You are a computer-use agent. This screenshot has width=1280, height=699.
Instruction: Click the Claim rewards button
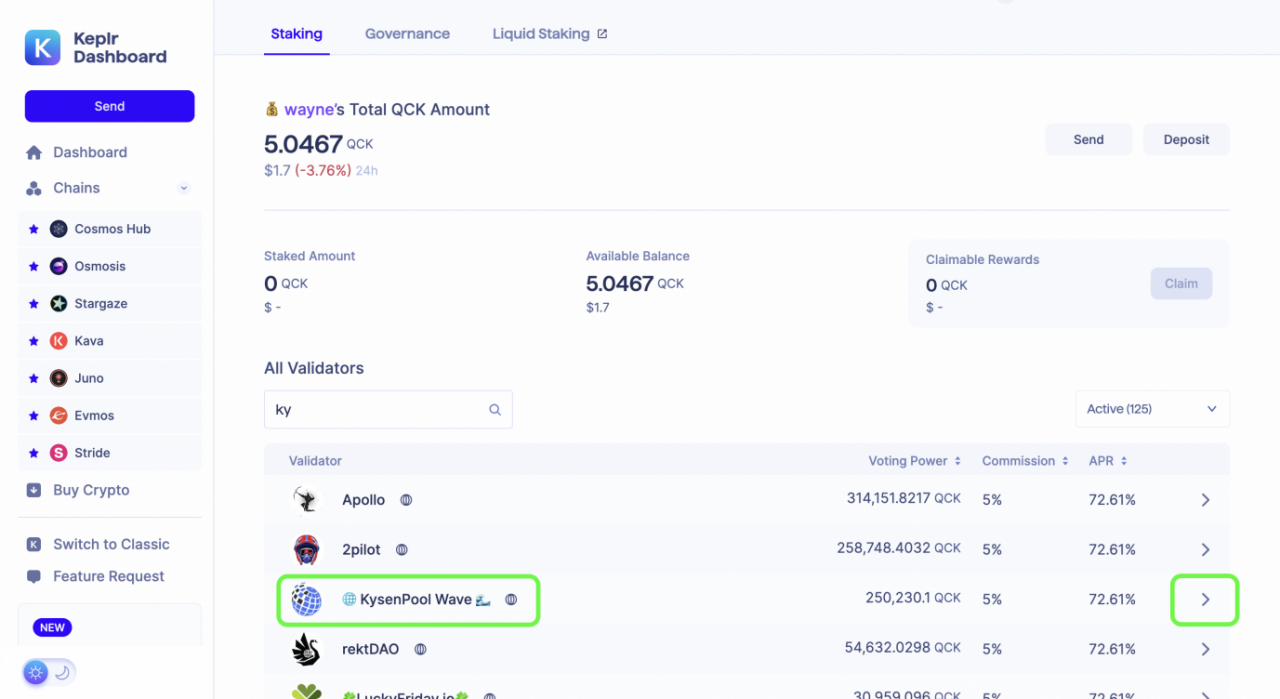pyautogui.click(x=1181, y=284)
